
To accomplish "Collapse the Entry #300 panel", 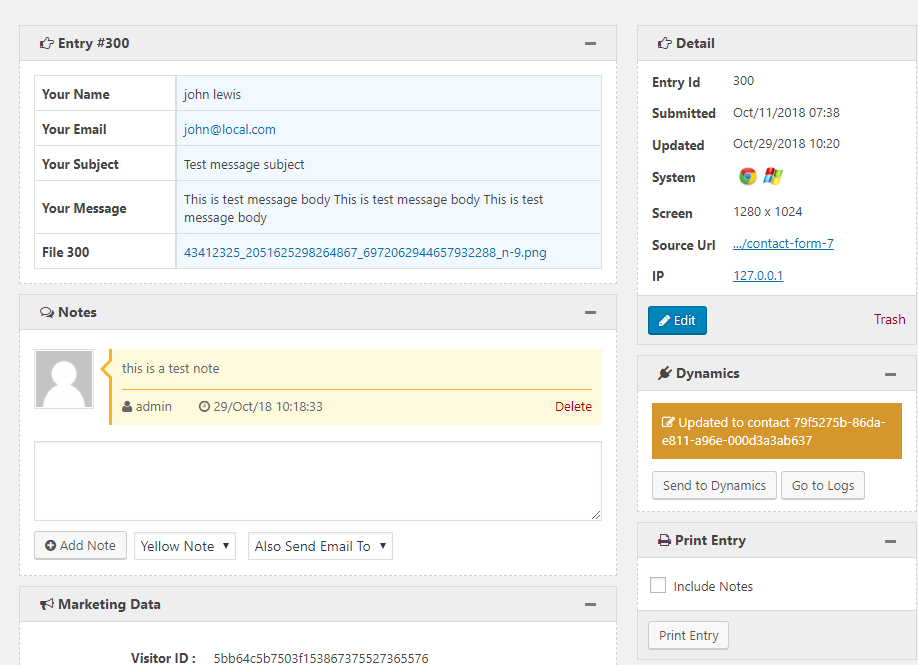I will point(590,43).
